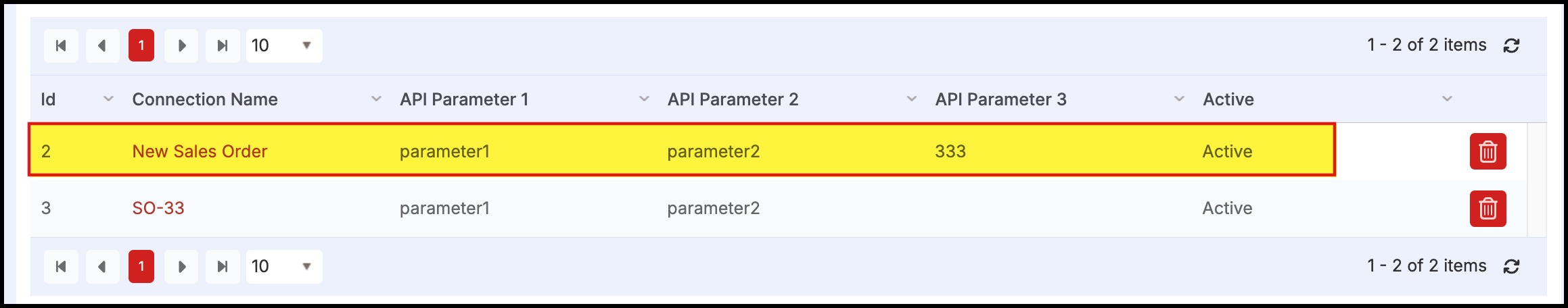Delete the New Sales Order connection row
Screen dimensions: 1568x308
(1488, 151)
